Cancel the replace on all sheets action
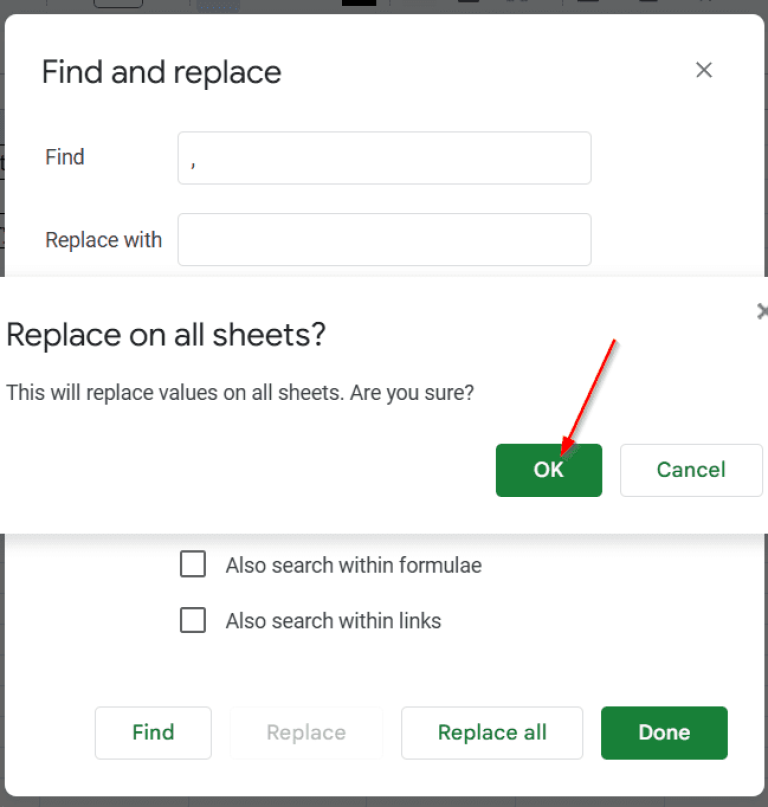The width and height of the screenshot is (768, 807). click(691, 470)
